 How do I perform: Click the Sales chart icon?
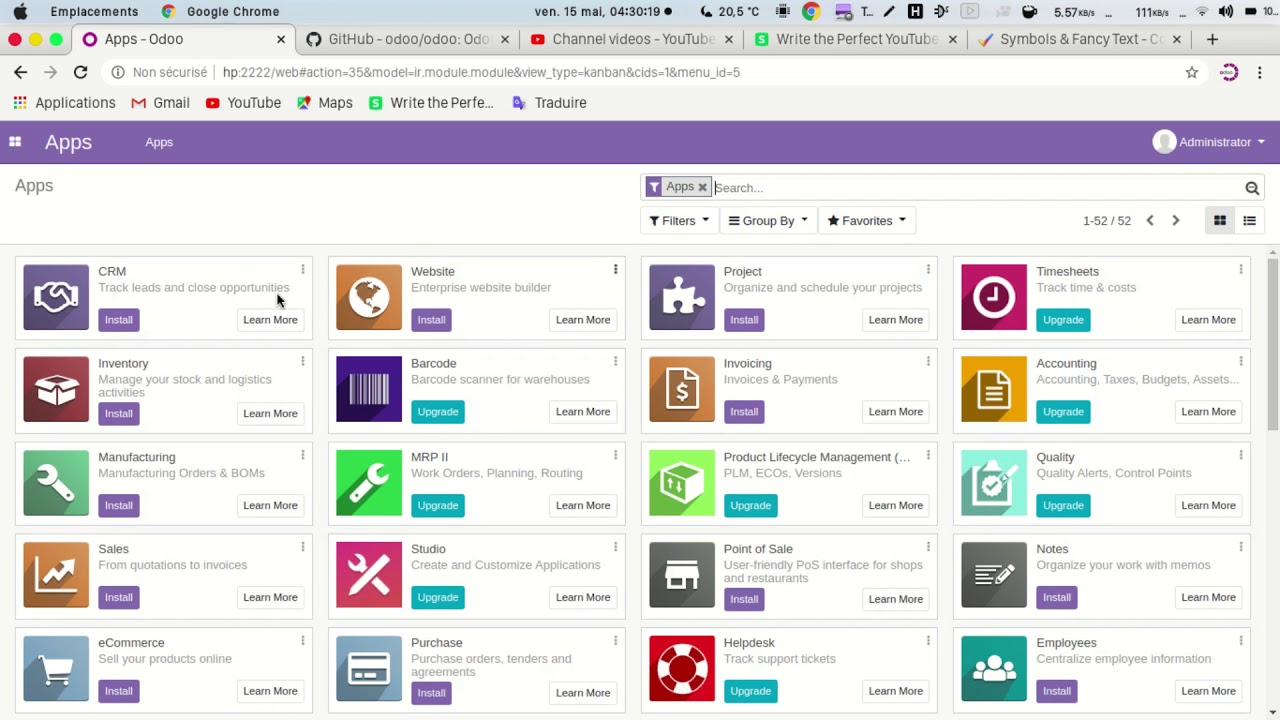pyautogui.click(x=56, y=575)
